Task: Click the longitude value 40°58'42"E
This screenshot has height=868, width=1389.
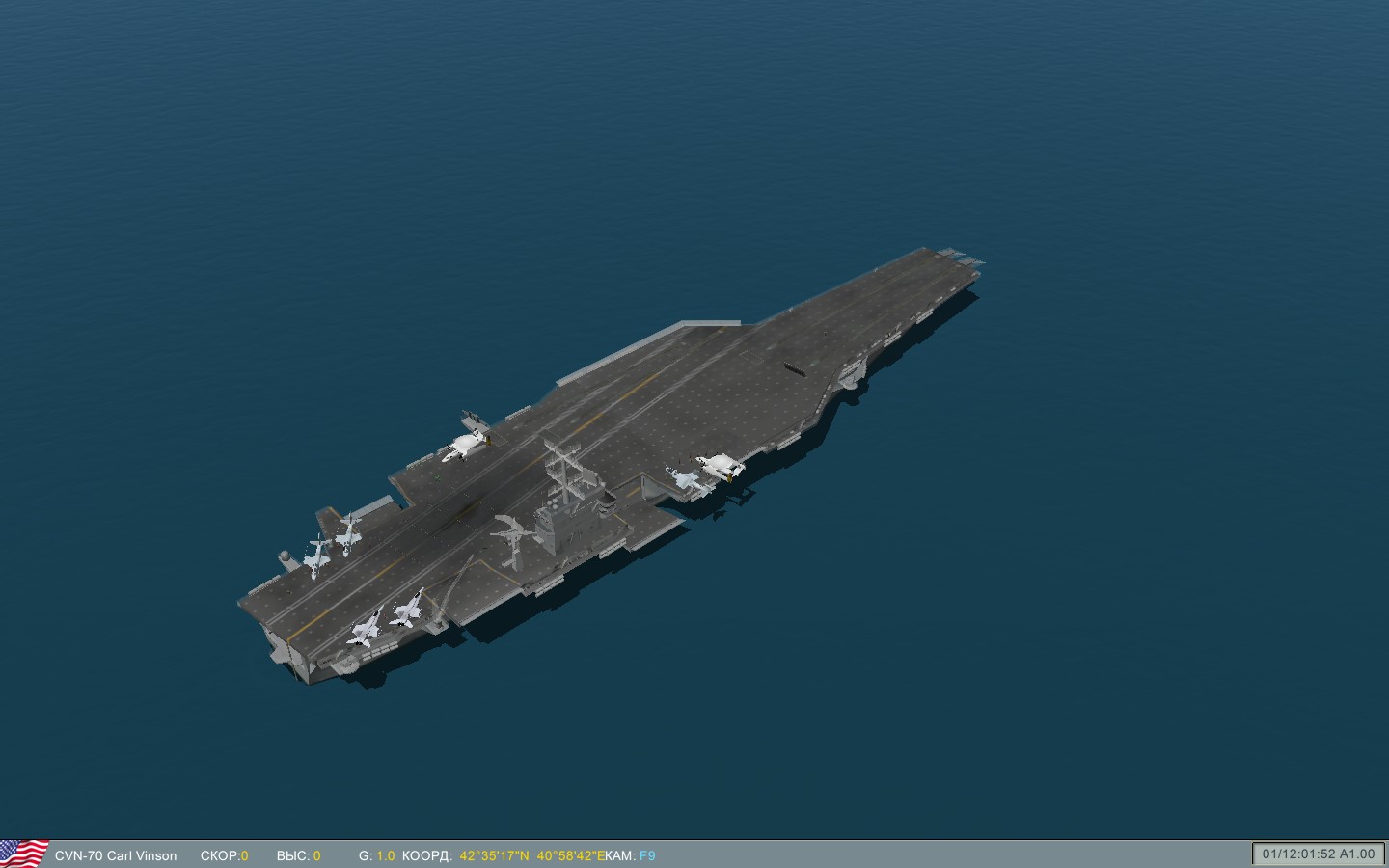Action: 570,855
